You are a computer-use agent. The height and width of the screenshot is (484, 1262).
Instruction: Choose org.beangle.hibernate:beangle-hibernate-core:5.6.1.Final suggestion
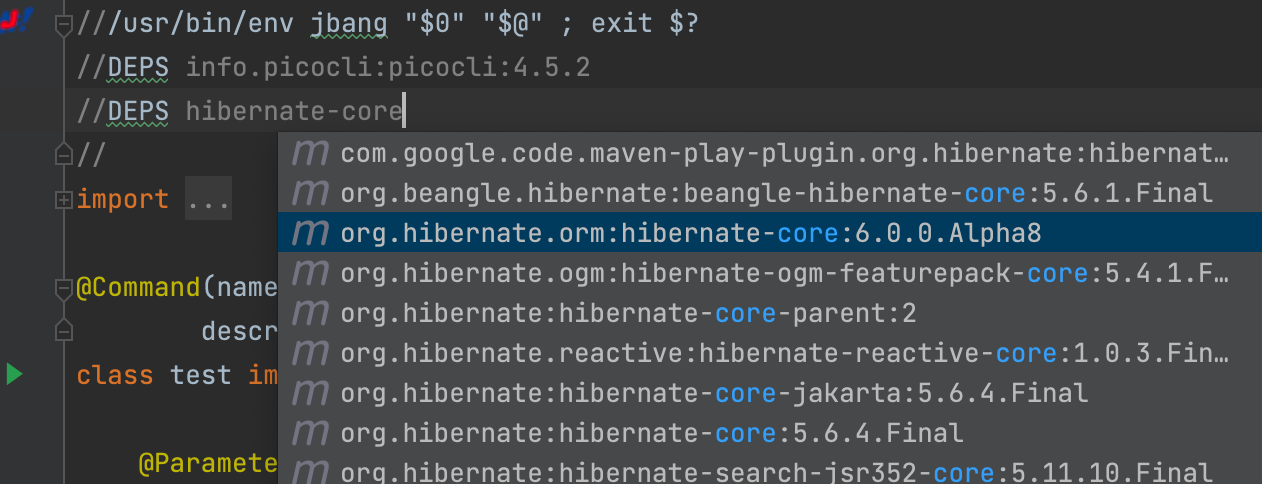[x=769, y=192]
